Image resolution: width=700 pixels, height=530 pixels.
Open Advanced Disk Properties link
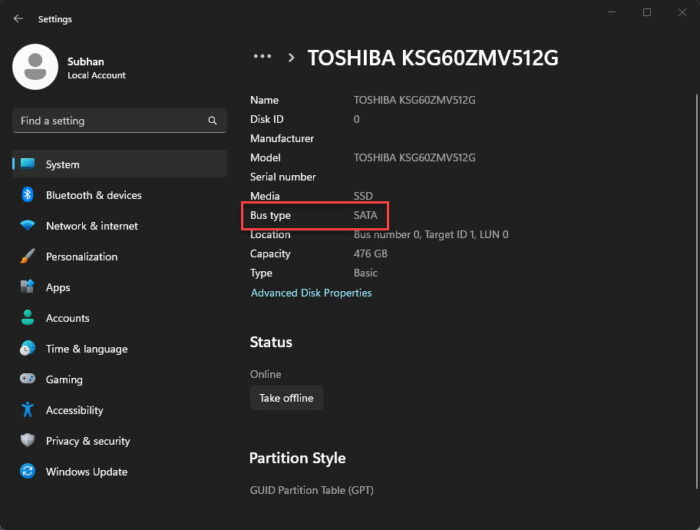(311, 293)
